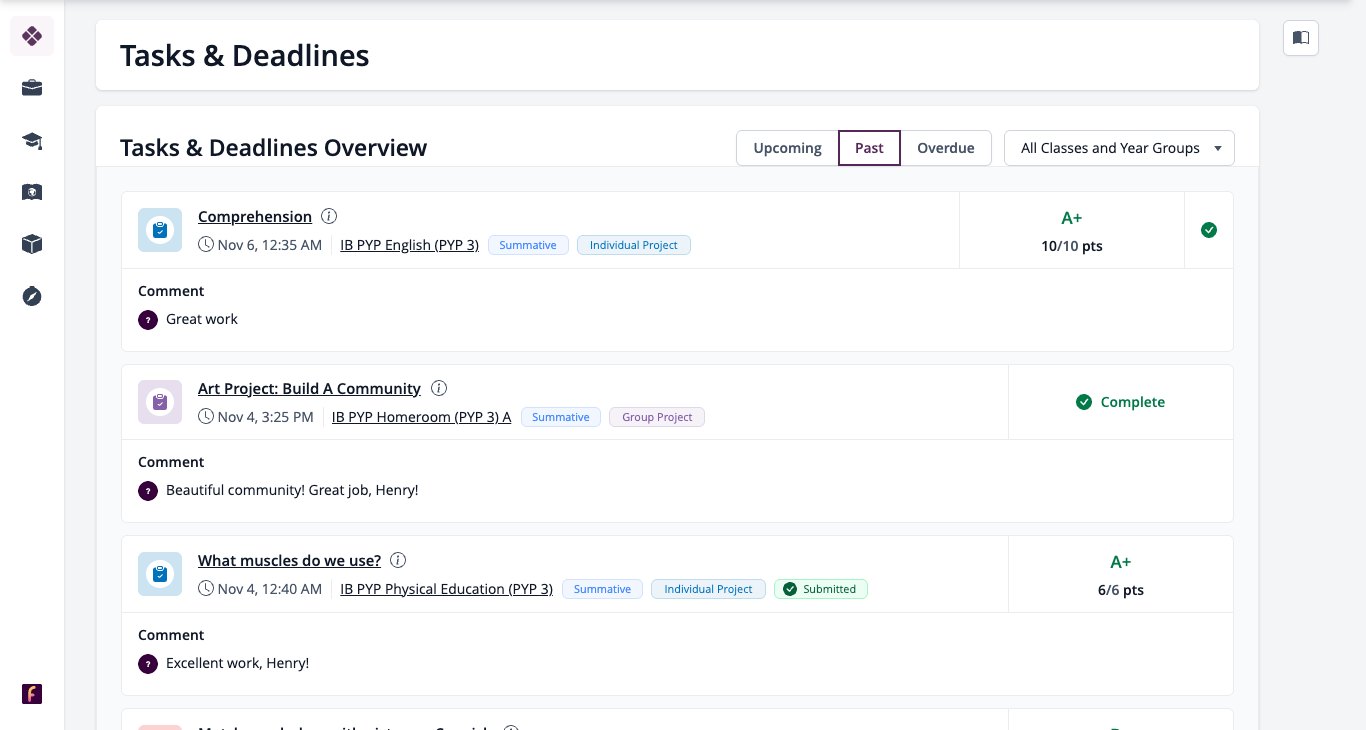Select the Past tab
This screenshot has height=730, width=1366.
click(869, 148)
